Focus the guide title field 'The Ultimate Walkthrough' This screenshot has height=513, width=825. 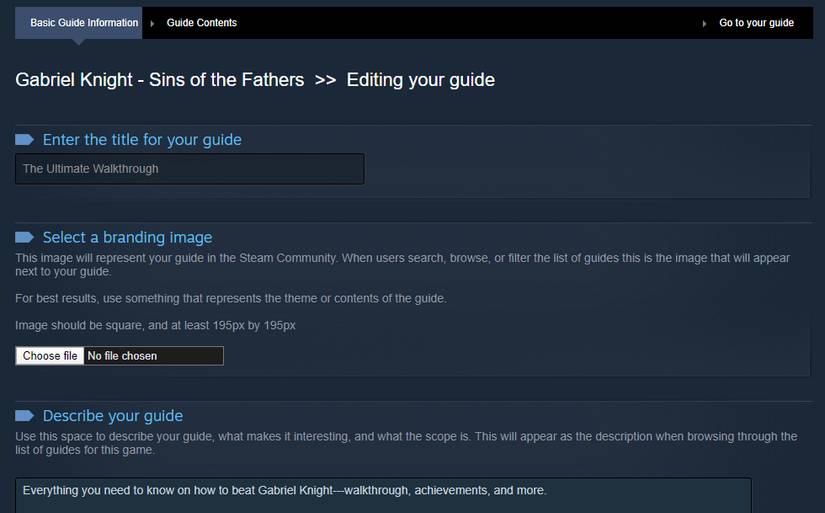pyautogui.click(x=189, y=169)
